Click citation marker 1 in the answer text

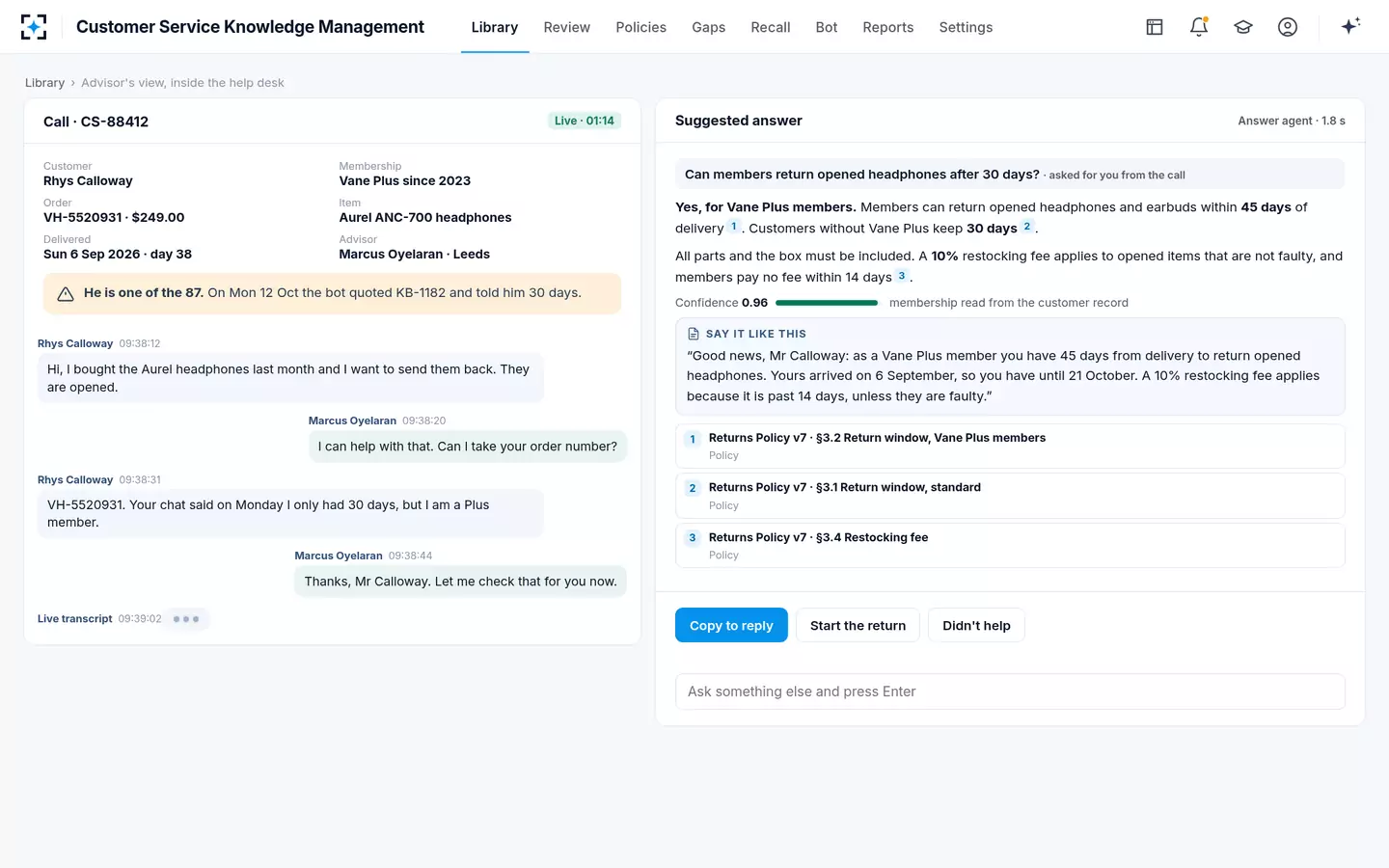pos(734,227)
